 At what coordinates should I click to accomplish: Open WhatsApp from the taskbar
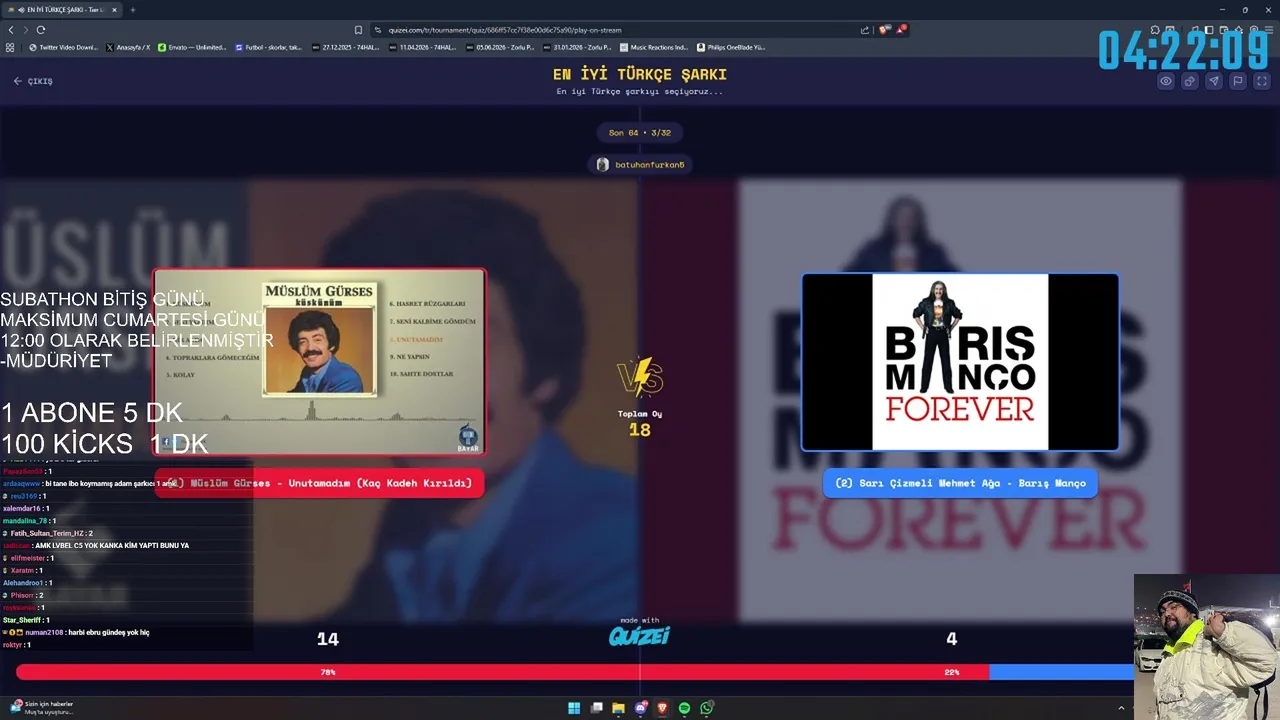coord(706,708)
